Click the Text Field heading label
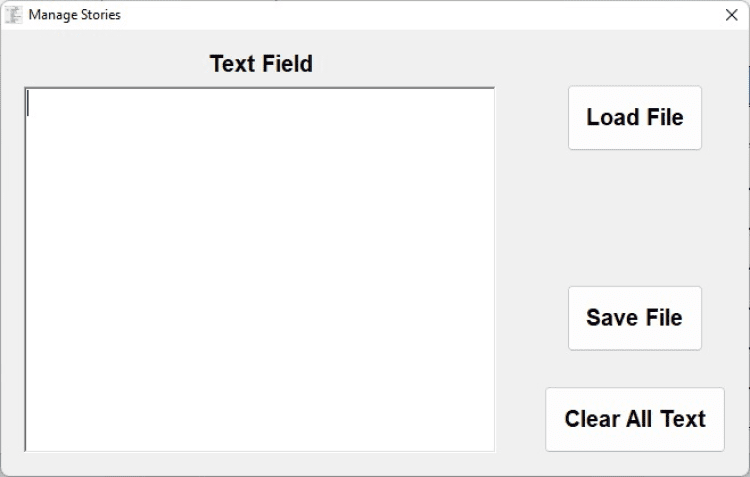This screenshot has height=477, width=750. click(x=261, y=64)
